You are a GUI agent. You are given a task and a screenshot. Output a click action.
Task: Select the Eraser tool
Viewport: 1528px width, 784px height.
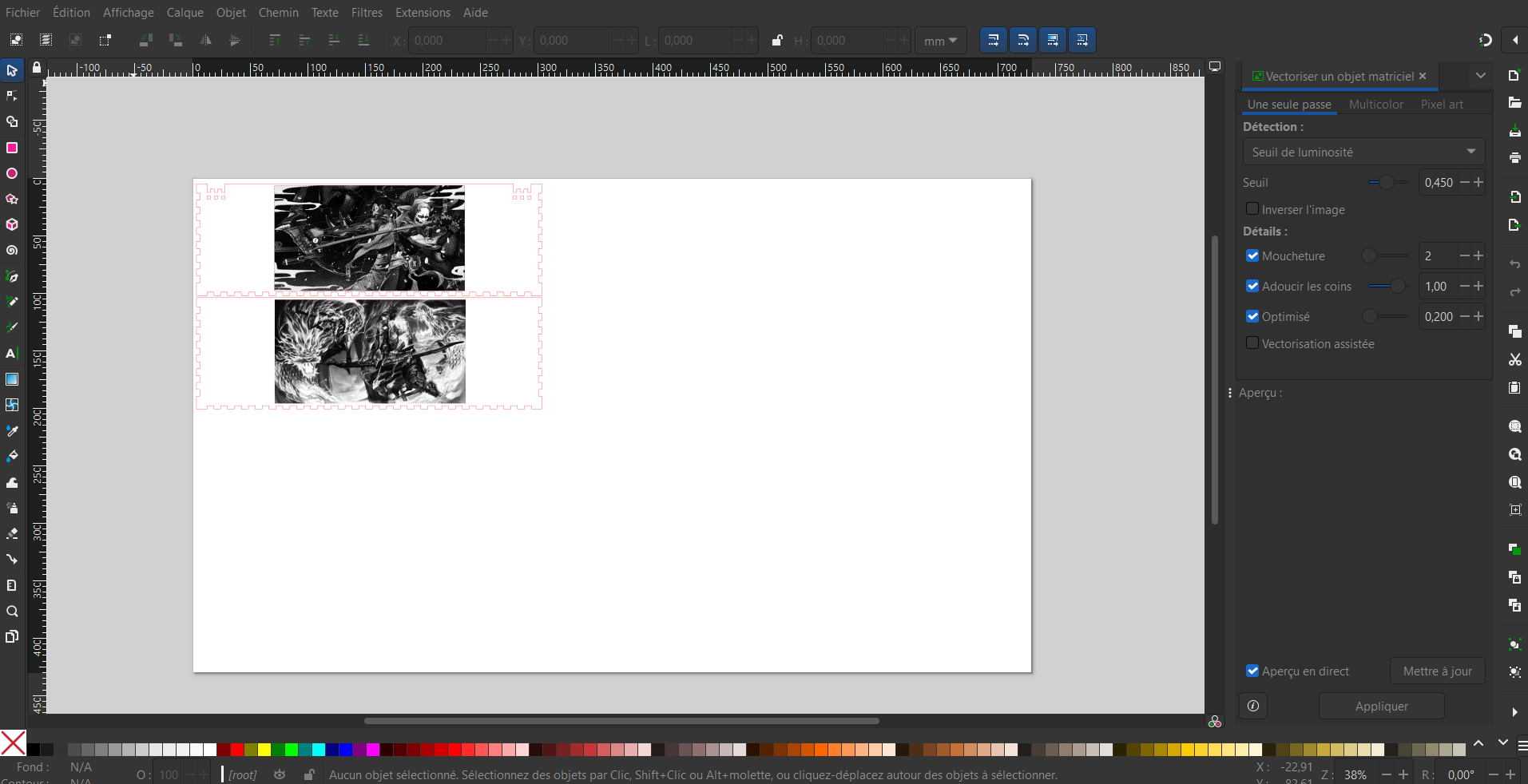coord(12,533)
